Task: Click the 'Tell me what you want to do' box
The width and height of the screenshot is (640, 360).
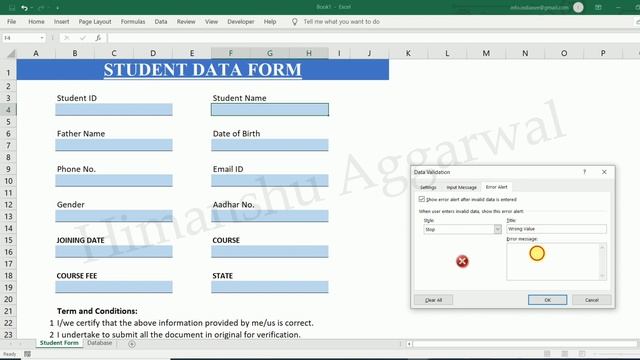Action: click(x=342, y=22)
